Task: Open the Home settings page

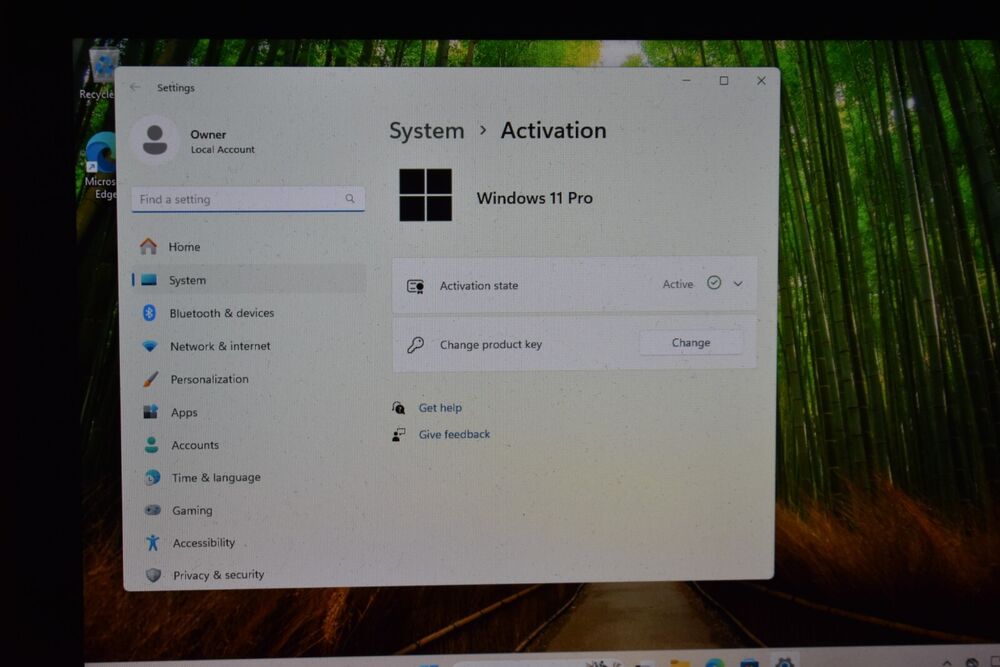Action: (x=250, y=246)
